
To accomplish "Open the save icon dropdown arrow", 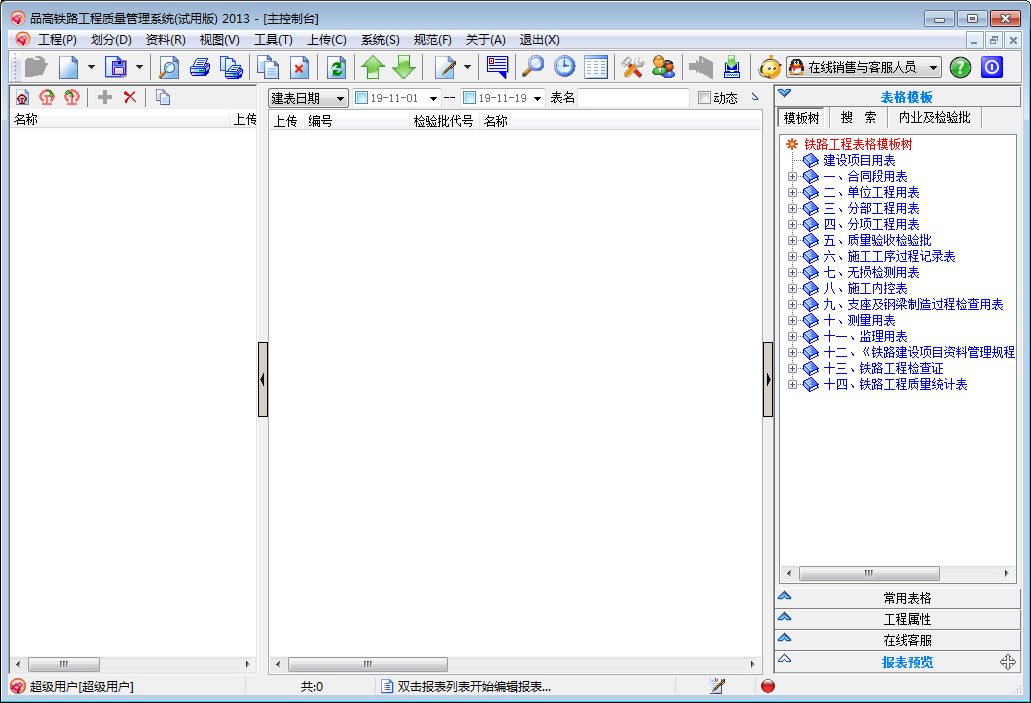I will [x=139, y=67].
